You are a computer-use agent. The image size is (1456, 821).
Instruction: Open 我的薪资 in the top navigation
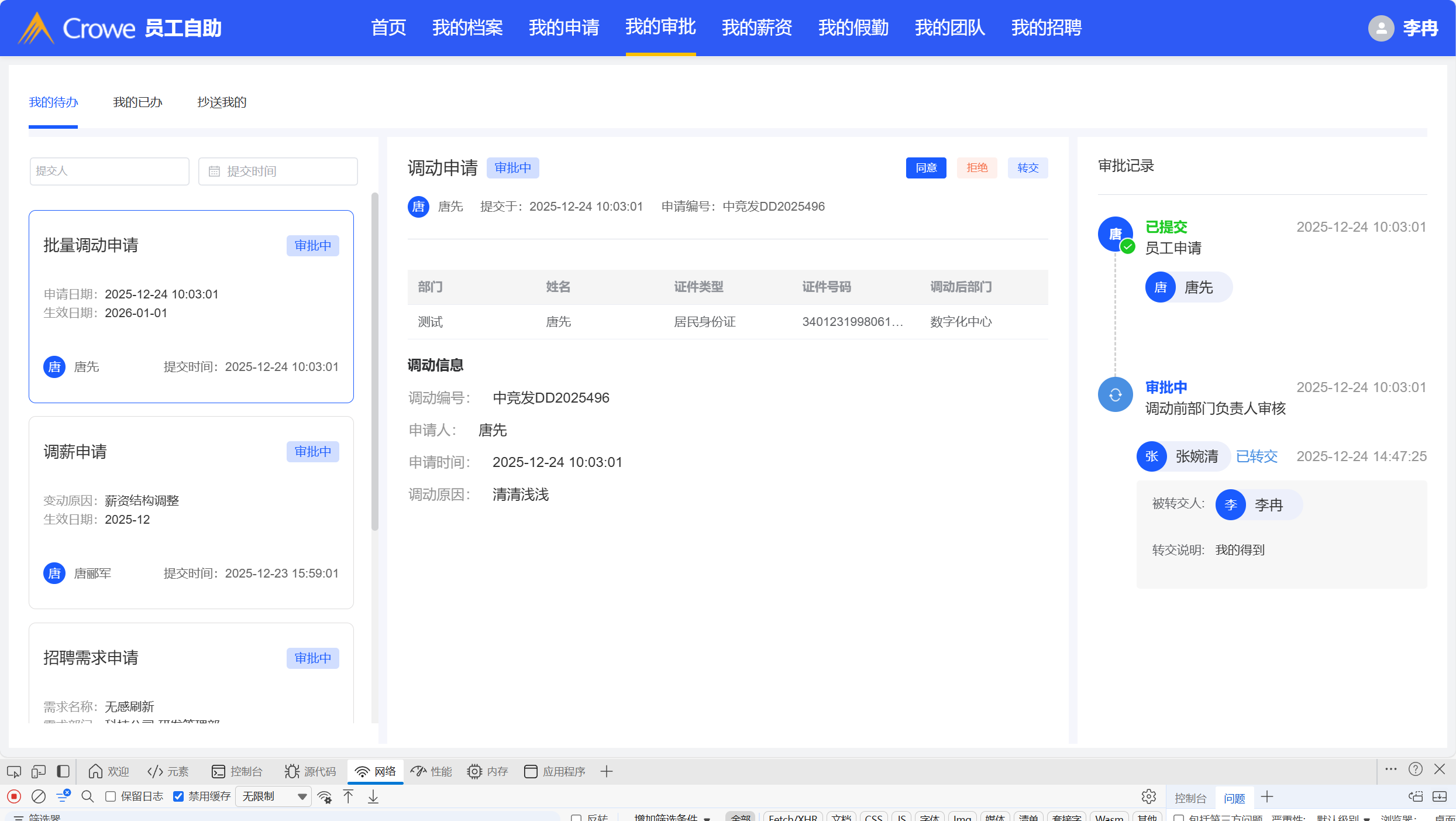click(756, 28)
